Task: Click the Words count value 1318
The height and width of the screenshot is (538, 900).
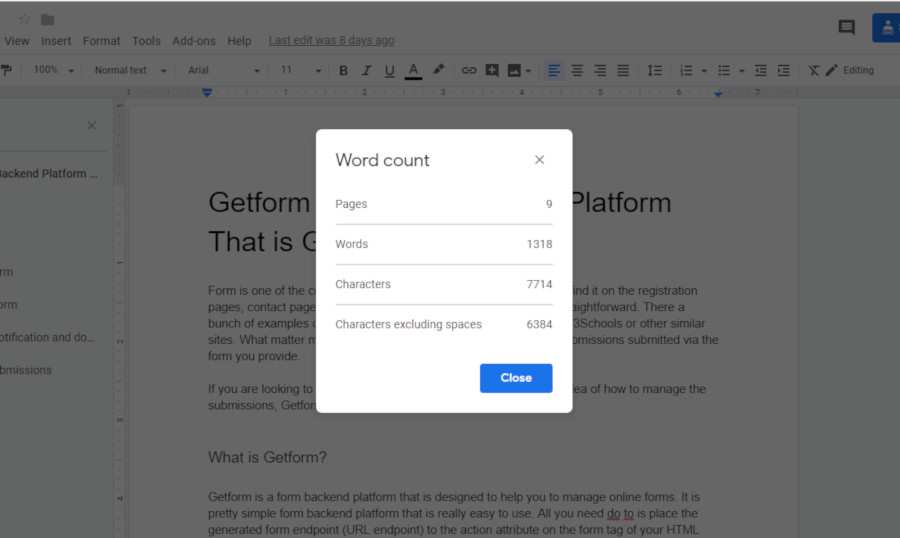Action: pyautogui.click(x=540, y=244)
